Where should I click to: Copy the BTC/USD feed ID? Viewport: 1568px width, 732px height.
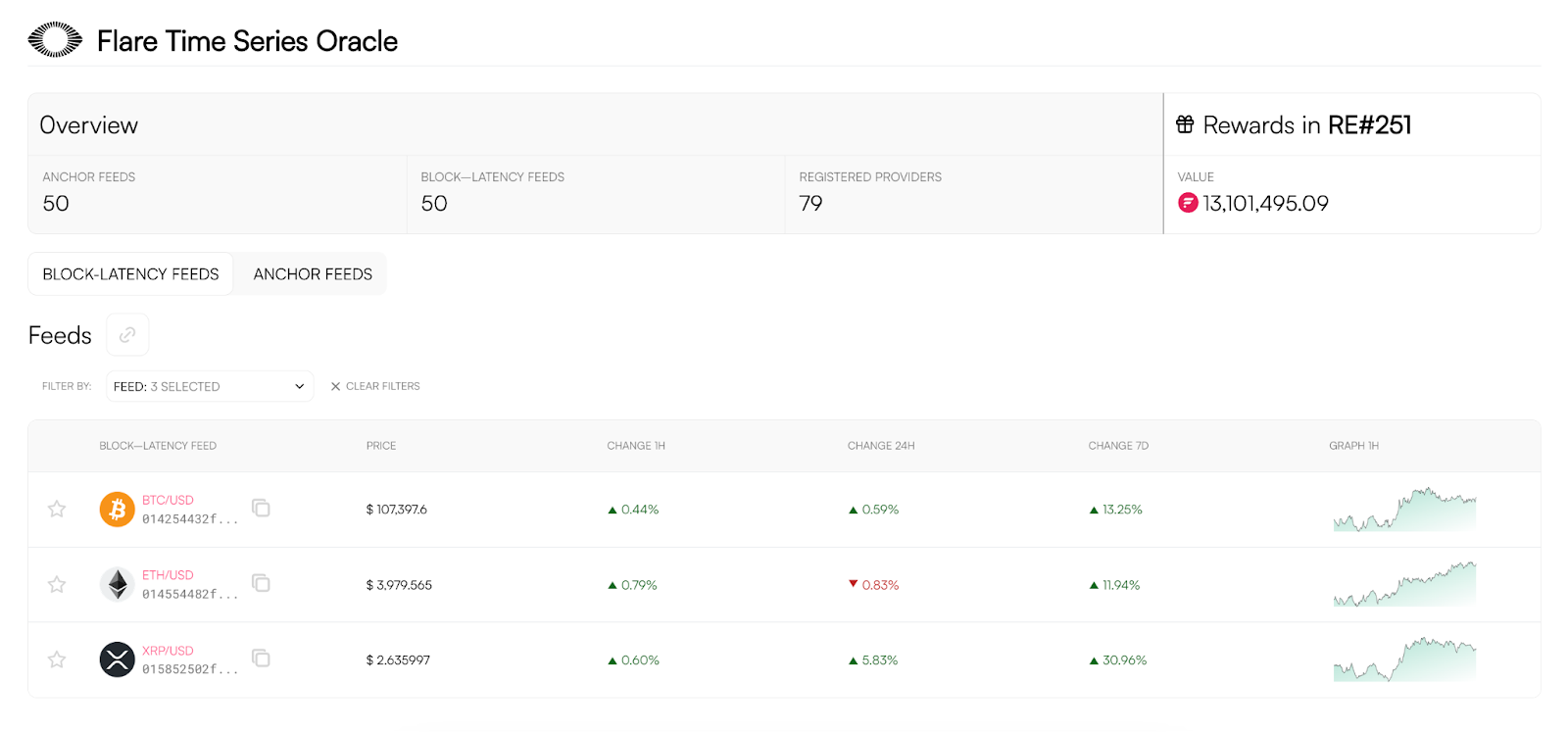coord(261,508)
